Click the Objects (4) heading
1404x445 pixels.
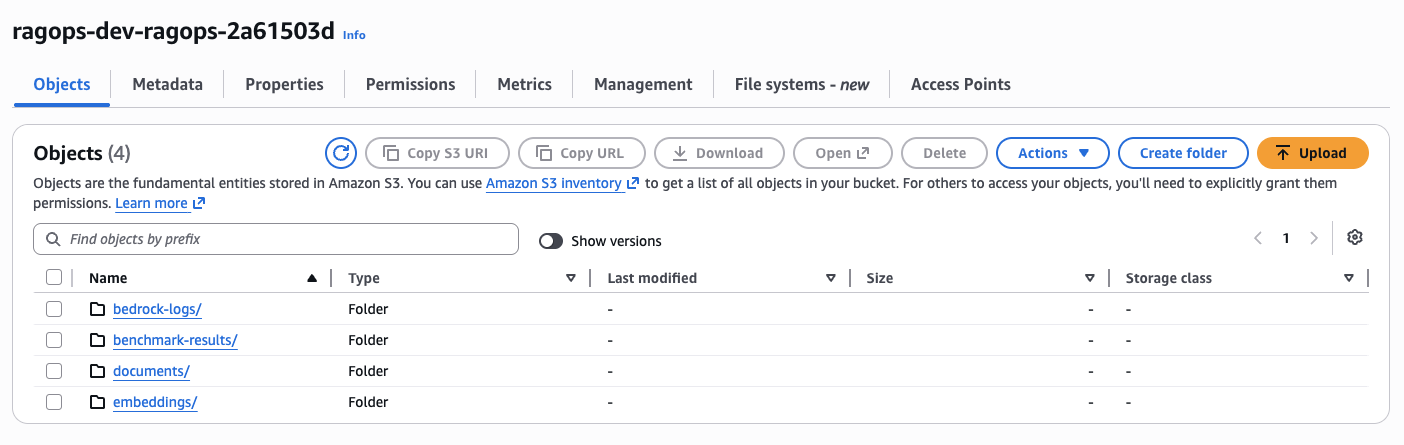(82, 153)
